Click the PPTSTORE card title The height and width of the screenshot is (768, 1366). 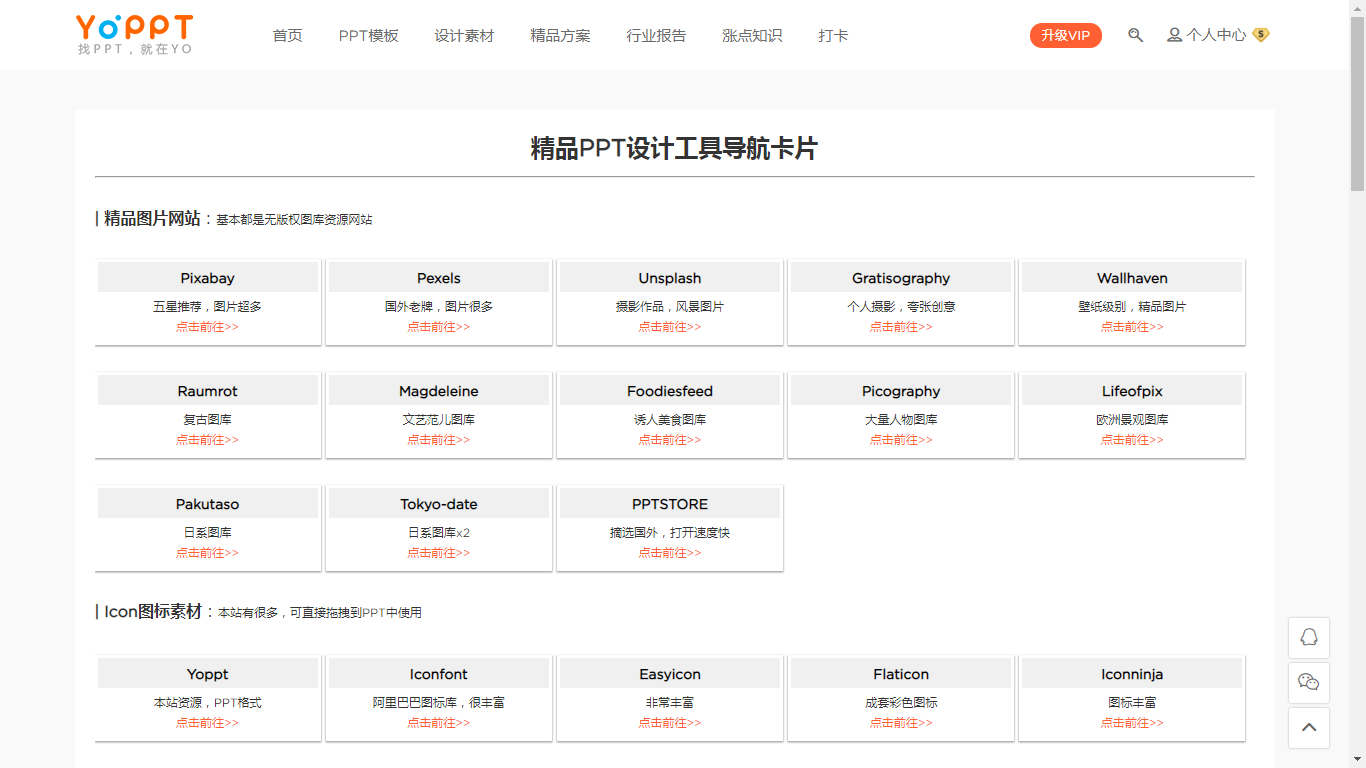pos(670,504)
